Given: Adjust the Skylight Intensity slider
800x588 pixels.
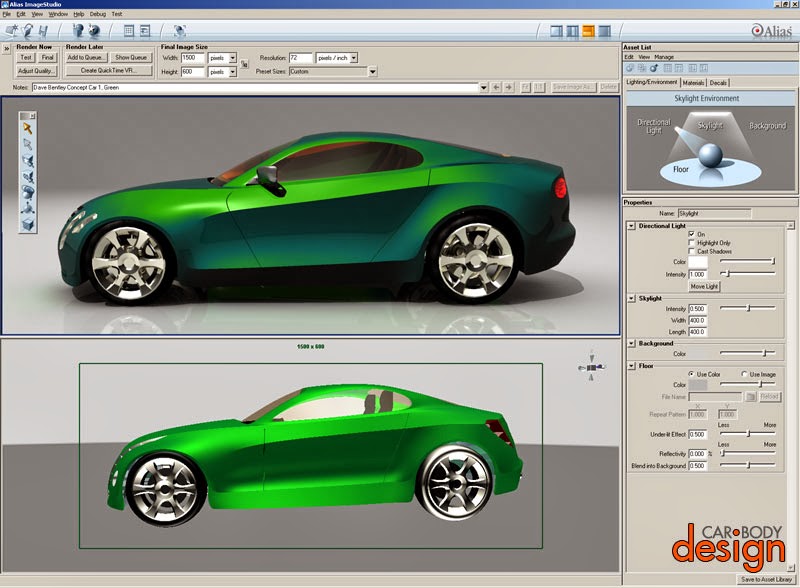Looking at the screenshot, I should pos(747,308).
